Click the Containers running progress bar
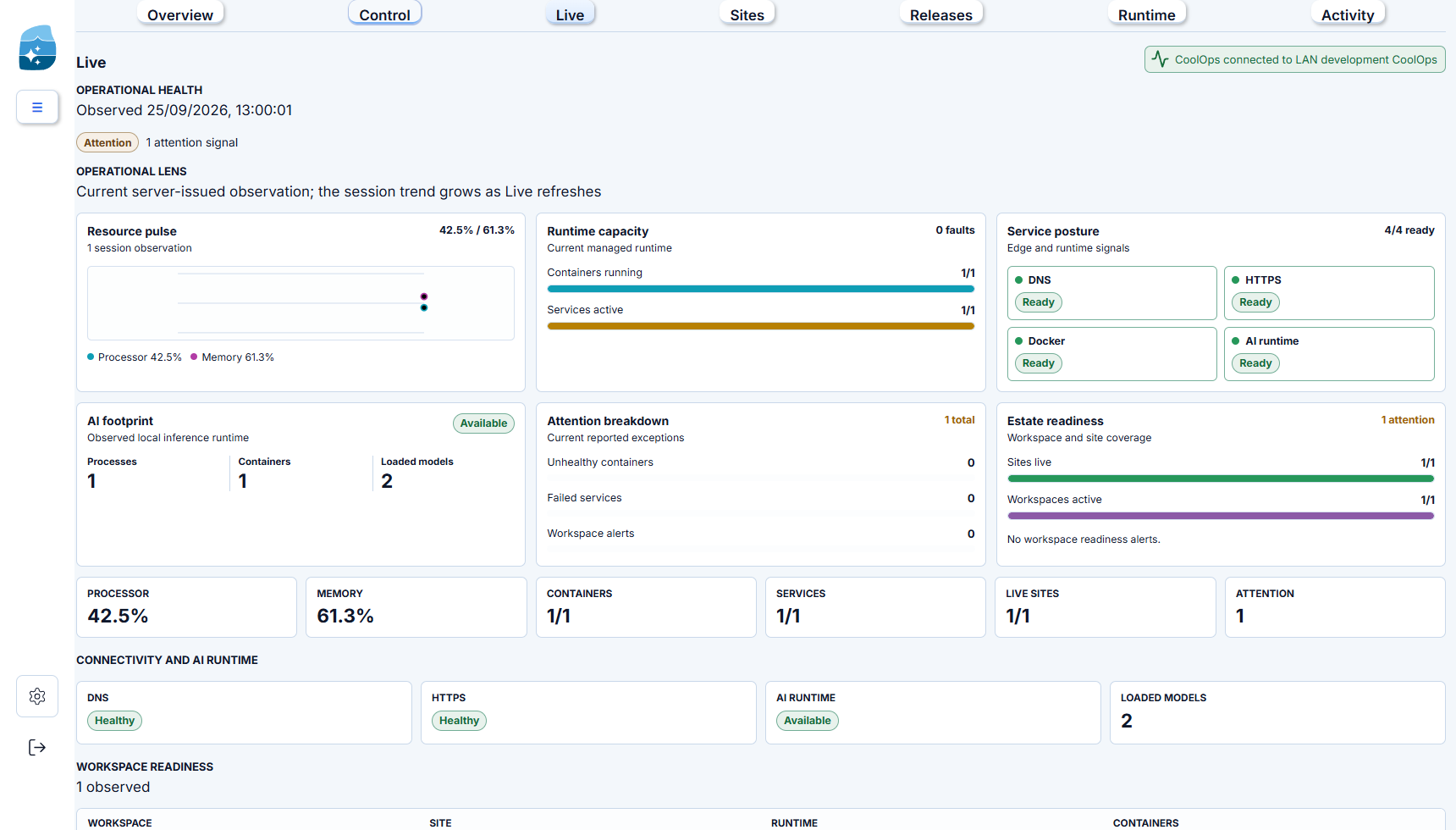This screenshot has width=1456, height=830. click(x=761, y=289)
